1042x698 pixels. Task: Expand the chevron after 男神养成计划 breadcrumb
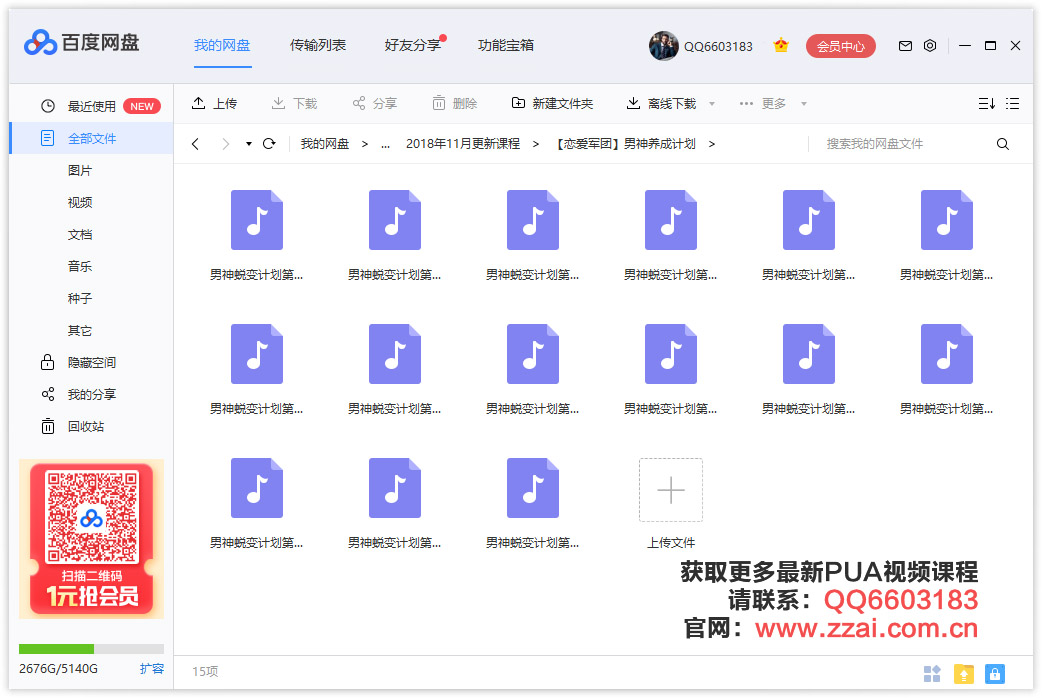click(x=712, y=144)
